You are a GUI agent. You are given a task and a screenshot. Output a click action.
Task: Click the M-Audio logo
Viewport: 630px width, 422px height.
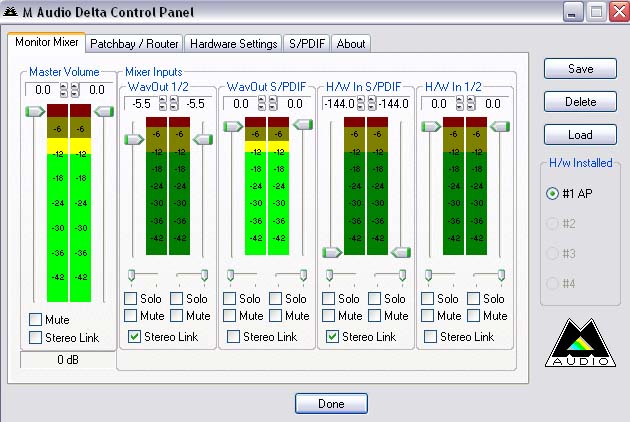click(580, 343)
